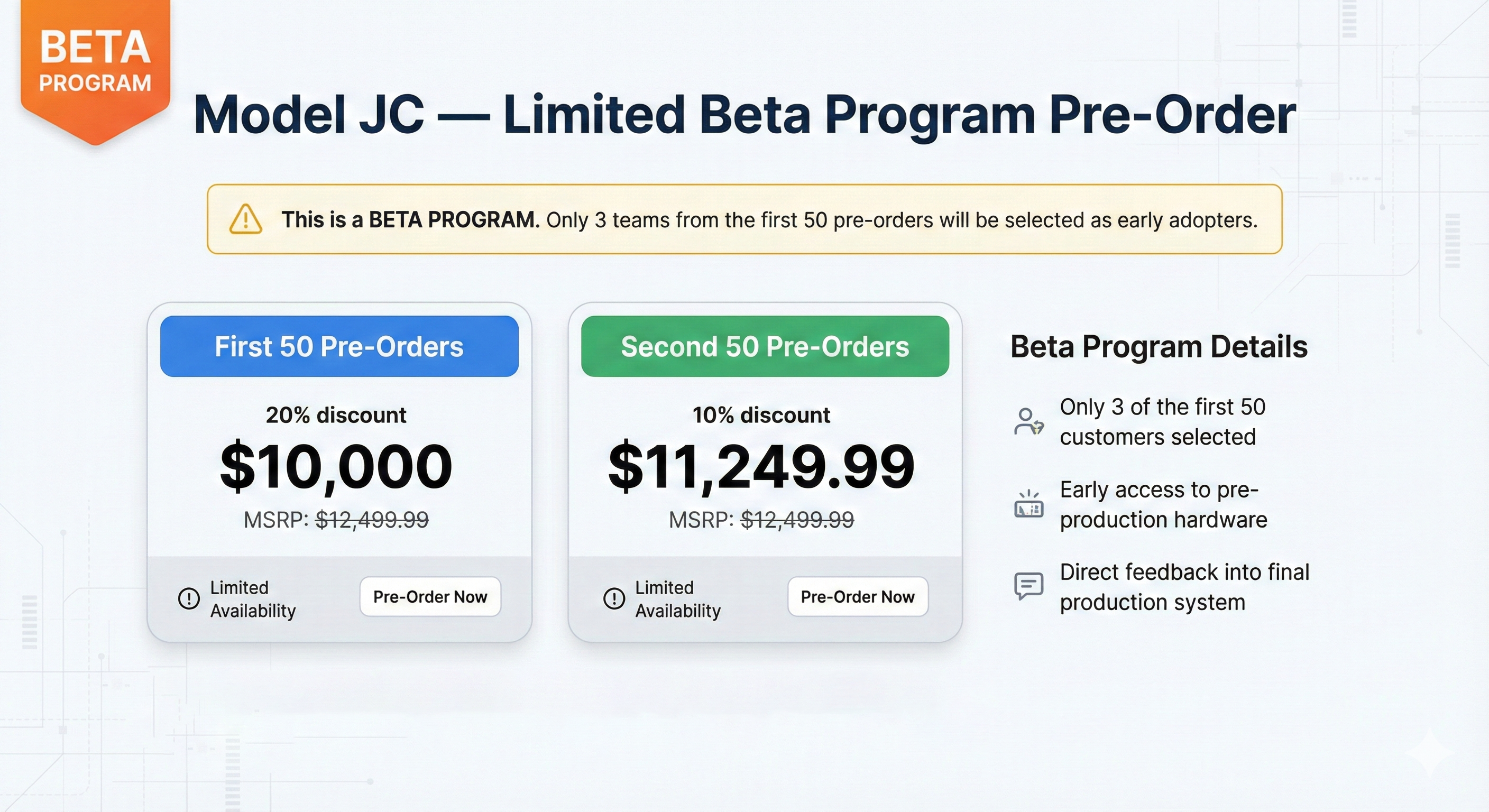The width and height of the screenshot is (1489, 812).
Task: Click the warning triangle icon in banner
Action: (246, 219)
